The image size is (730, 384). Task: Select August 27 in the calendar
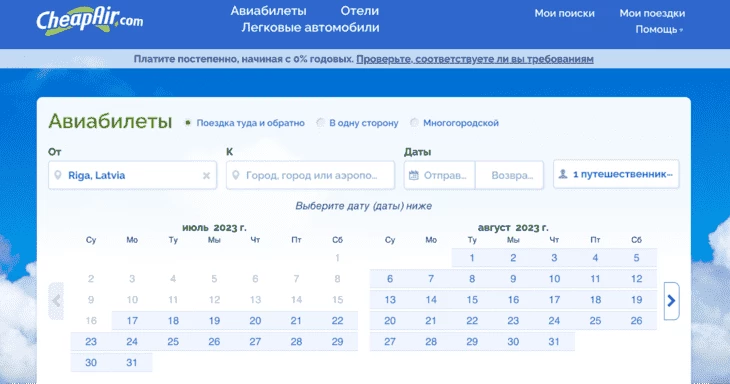(x=390, y=342)
